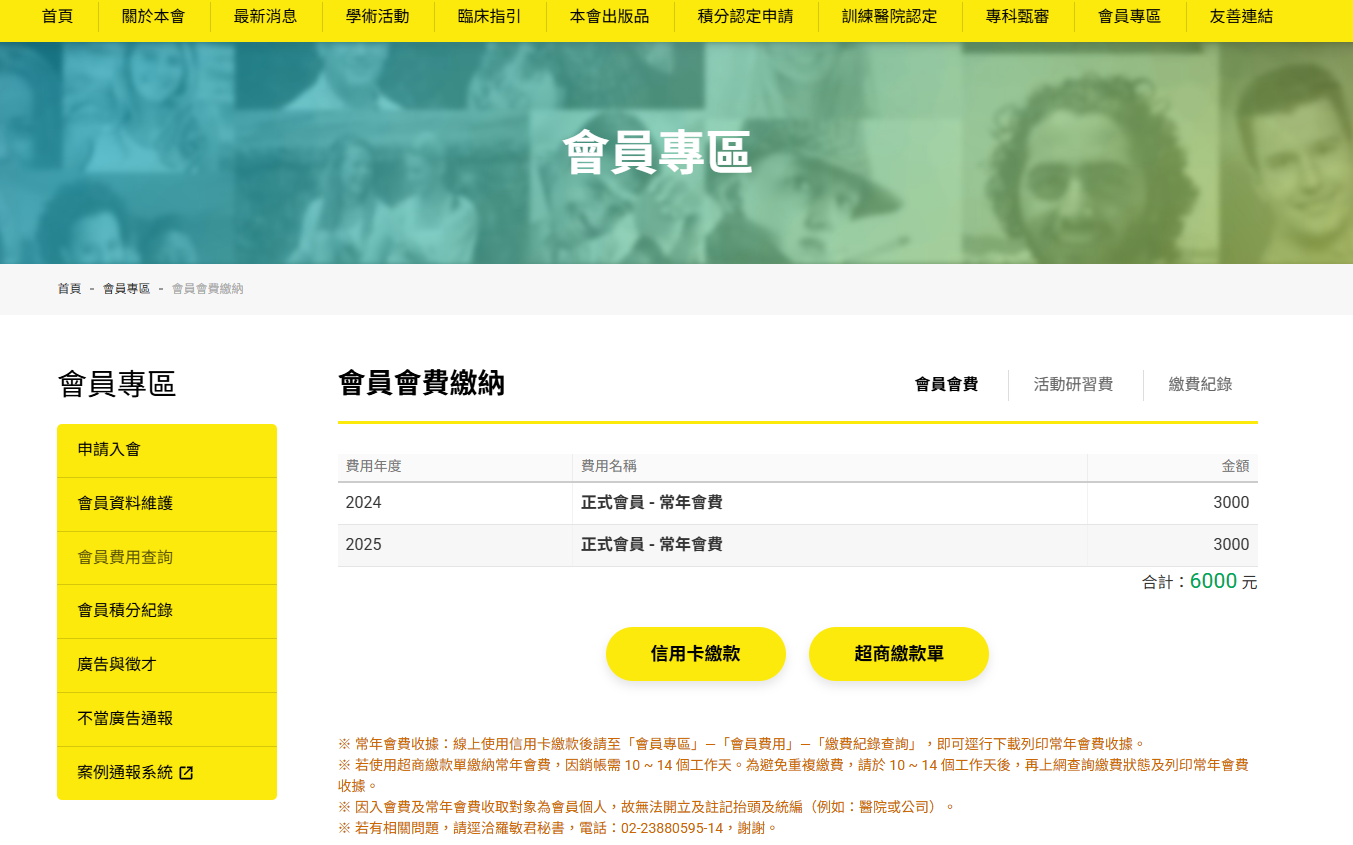Click 正式會員 - 常年會費 in the 2025 row
This screenshot has width=1353, height=845.
pyautogui.click(x=652, y=545)
